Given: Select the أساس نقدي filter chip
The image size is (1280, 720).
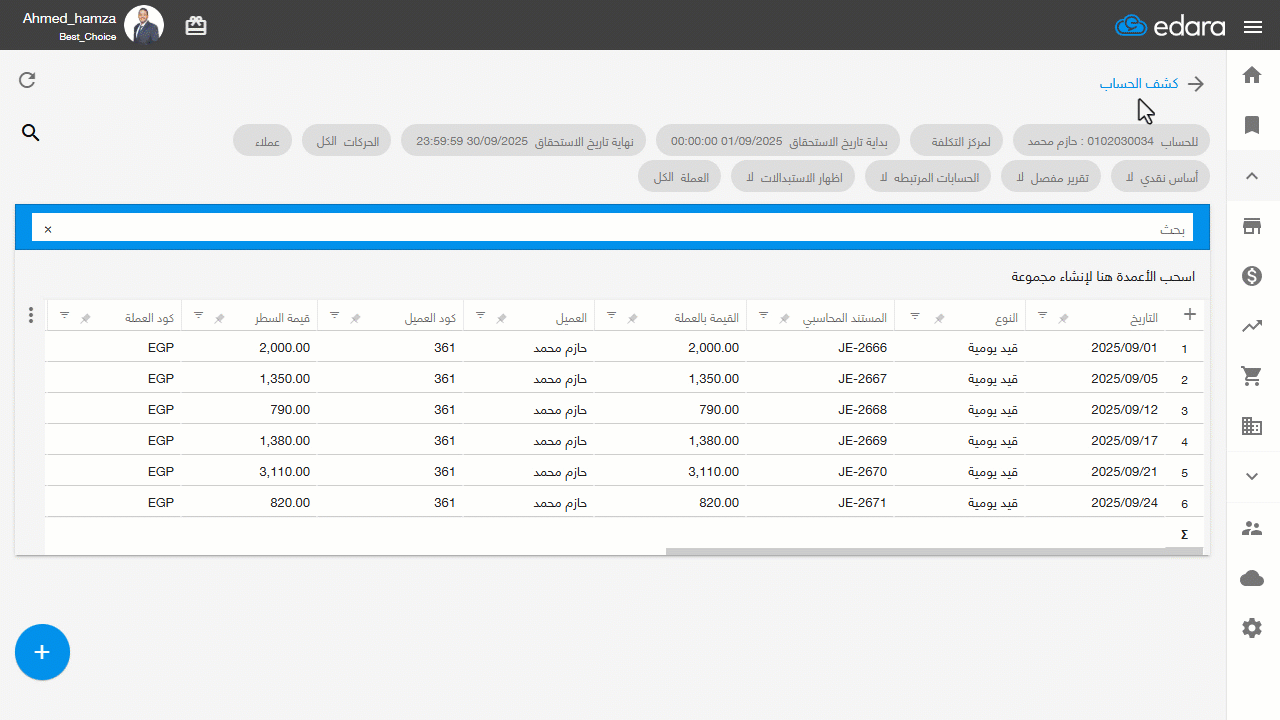Looking at the screenshot, I should [1160, 176].
